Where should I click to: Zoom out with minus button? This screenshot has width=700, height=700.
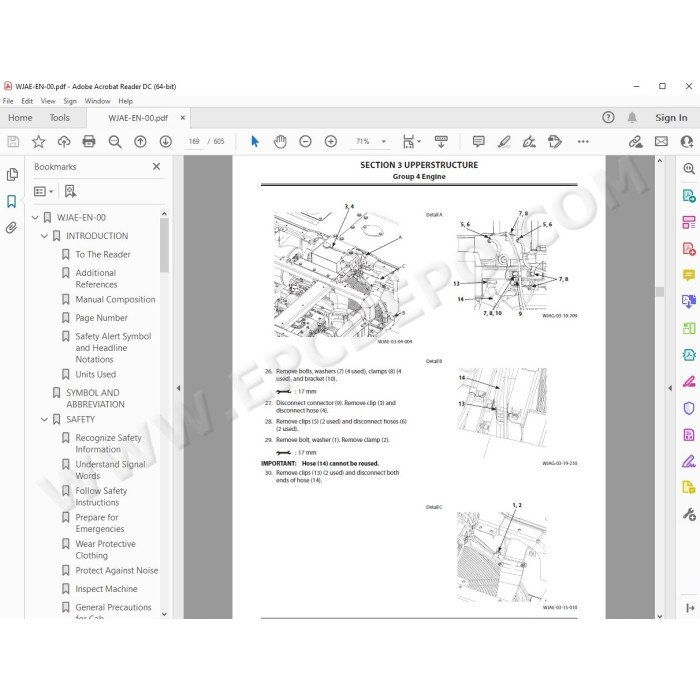[x=305, y=142]
